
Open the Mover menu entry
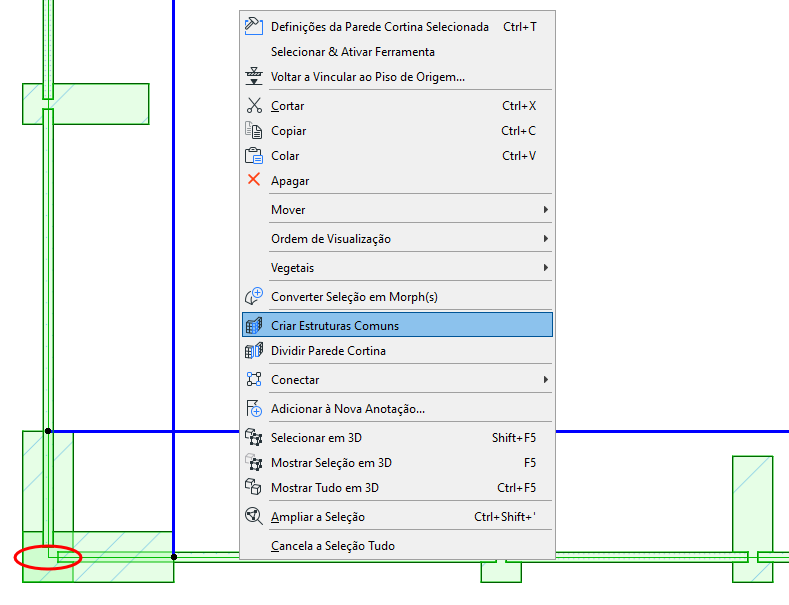pyautogui.click(x=397, y=209)
